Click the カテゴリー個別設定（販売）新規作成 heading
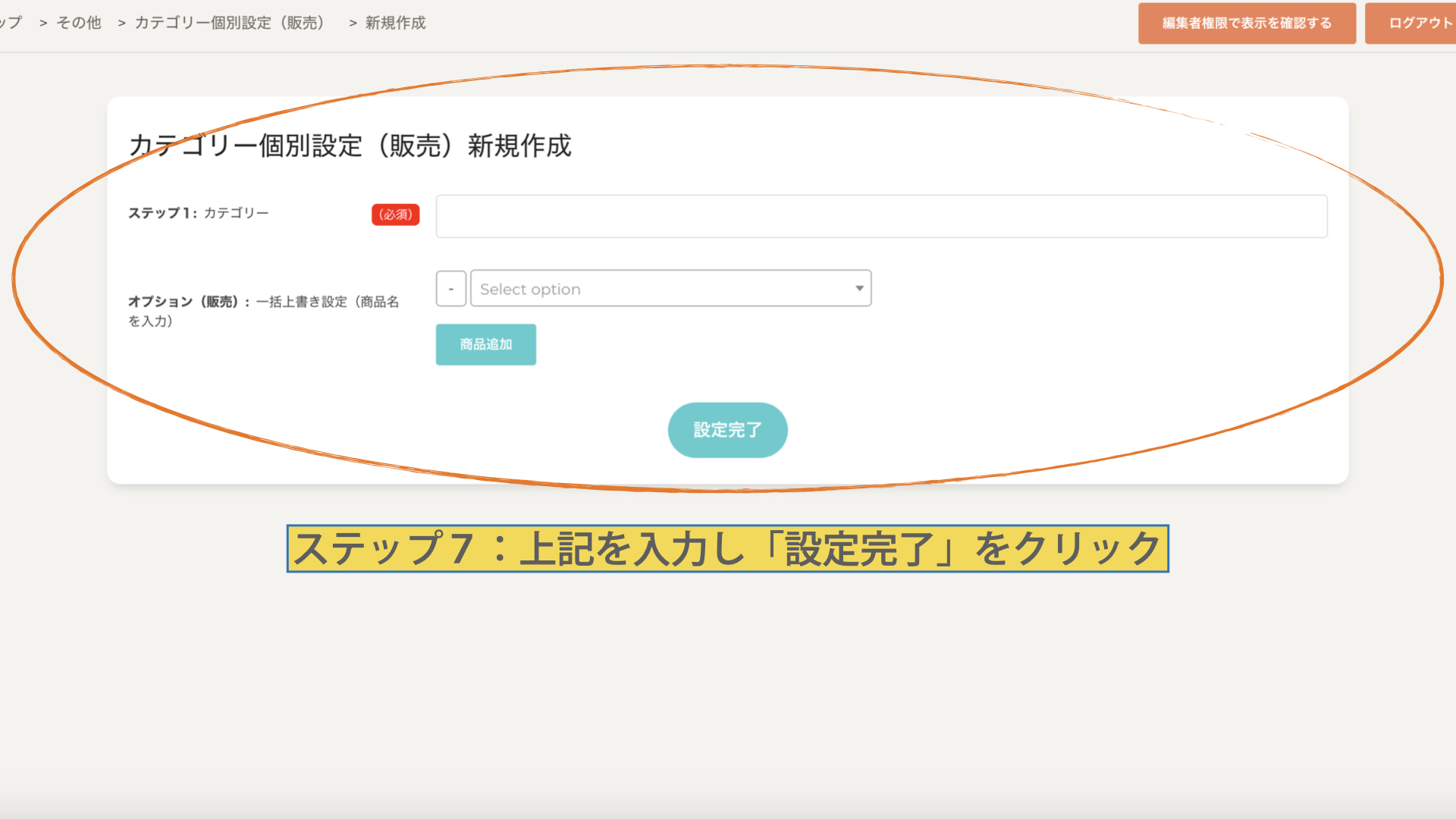The image size is (1456, 819). coord(350,146)
